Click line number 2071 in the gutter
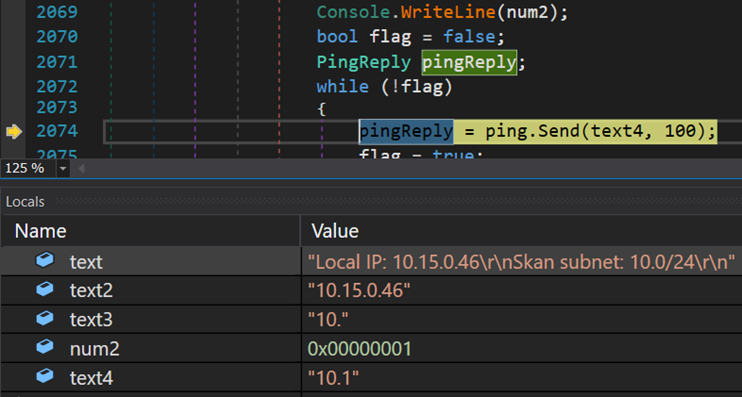This screenshot has width=742, height=397. pyautogui.click(x=57, y=62)
